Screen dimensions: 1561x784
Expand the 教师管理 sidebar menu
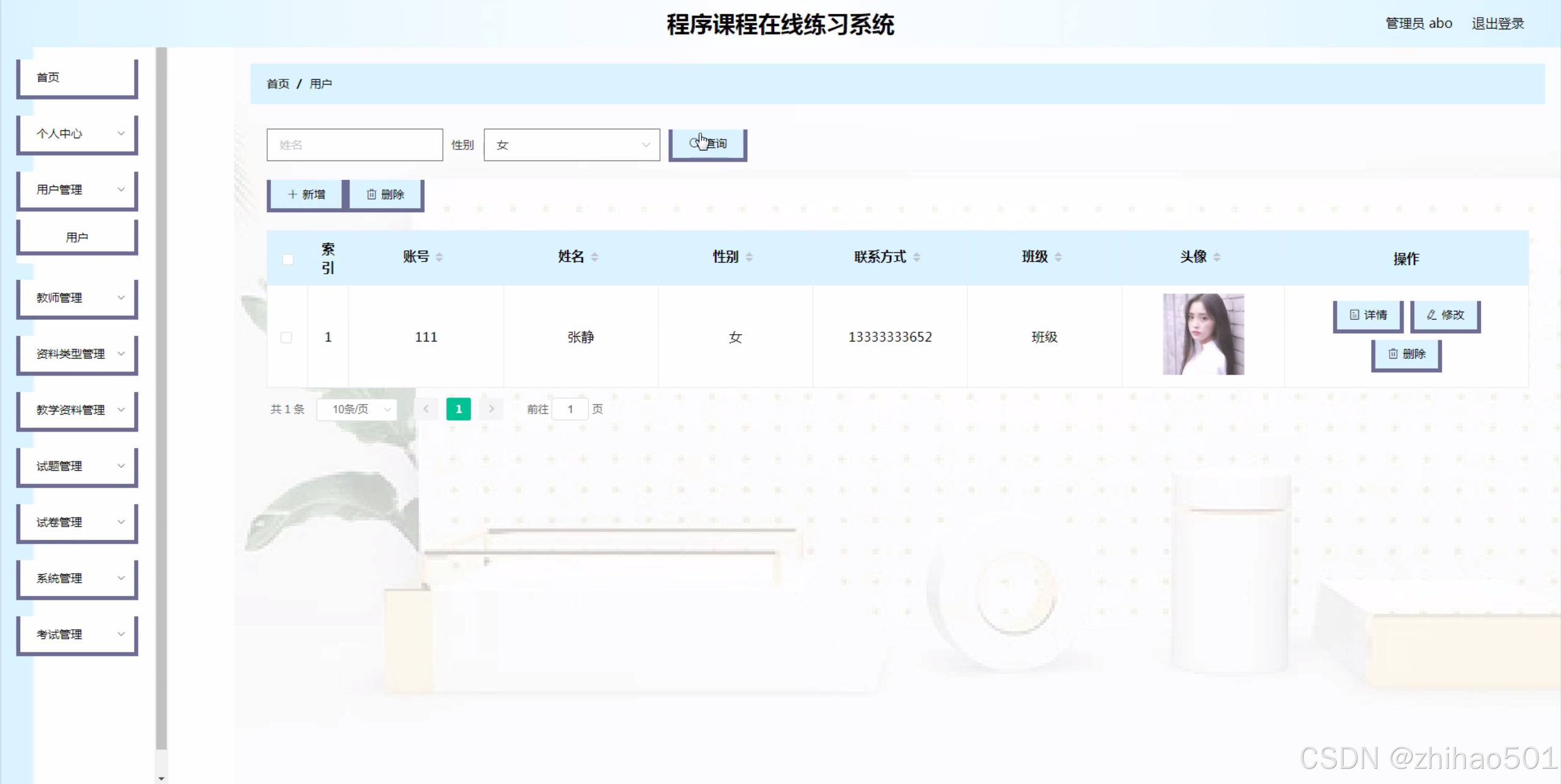(77, 298)
